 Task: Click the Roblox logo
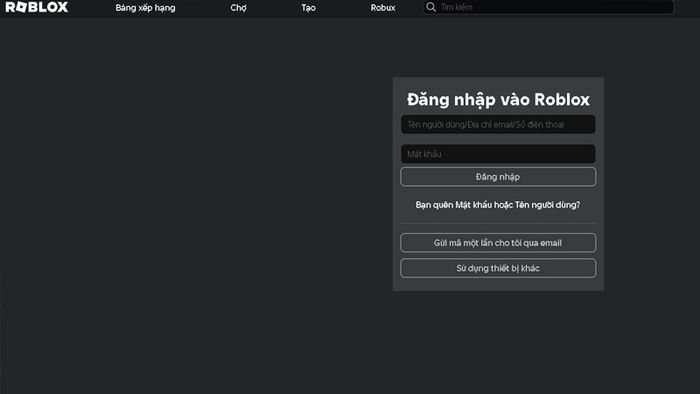[x=37, y=7]
